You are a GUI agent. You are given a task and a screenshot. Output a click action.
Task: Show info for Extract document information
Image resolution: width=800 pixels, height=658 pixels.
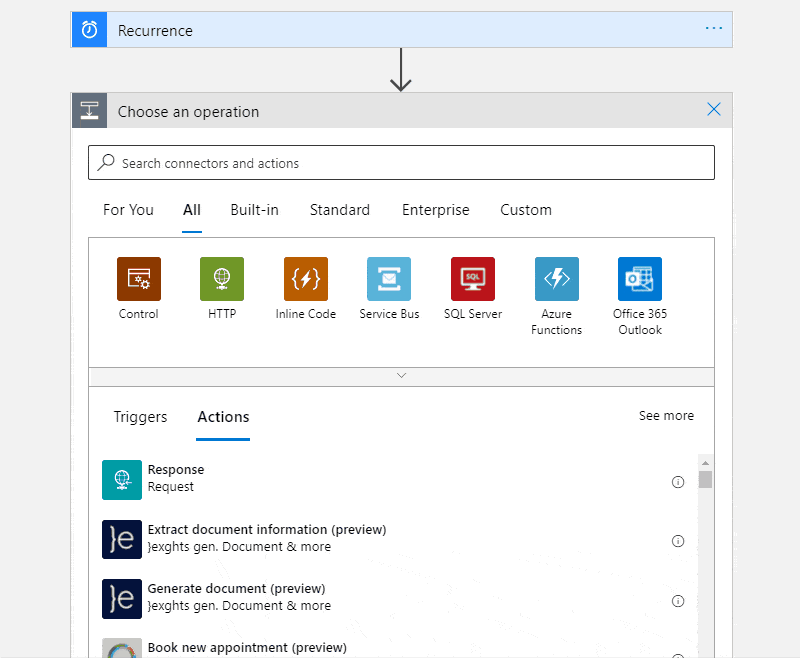678,541
